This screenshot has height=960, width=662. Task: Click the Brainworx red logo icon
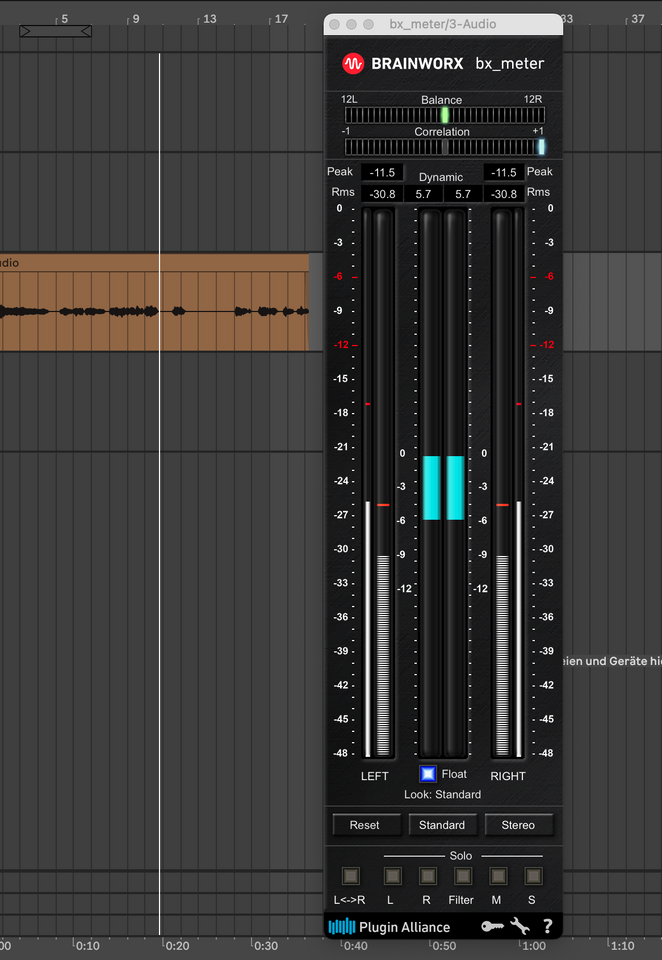click(353, 64)
